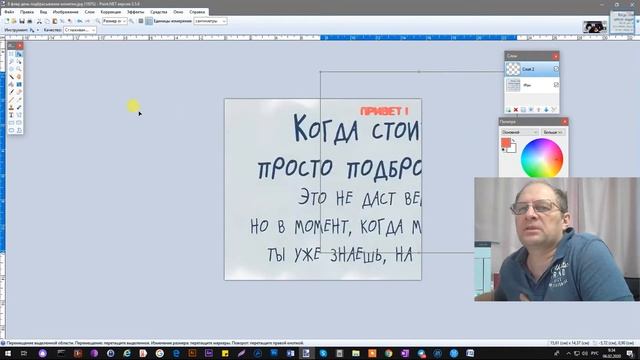
Task: Open Chrome from the taskbar
Action: tap(388, 353)
